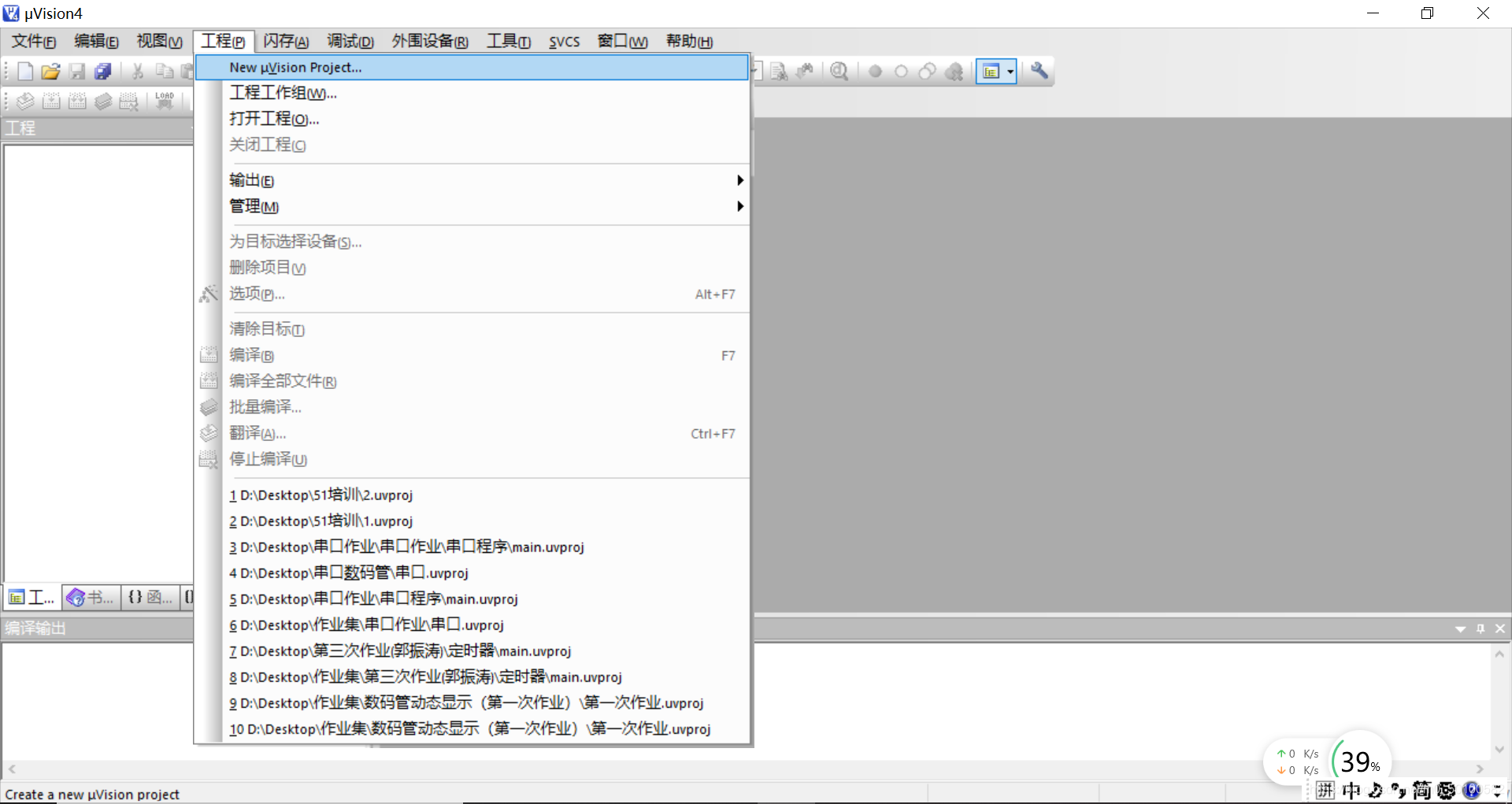Viewport: 1512px width, 804px height.
Task: Open the 调试(D) menu
Action: coord(350,41)
